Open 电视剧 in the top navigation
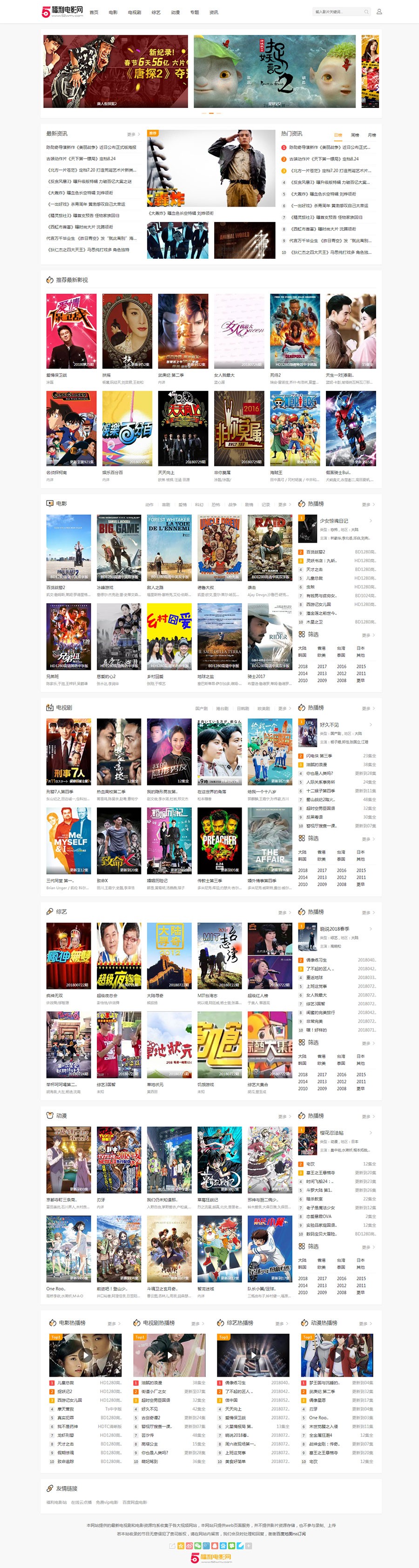 135,12
